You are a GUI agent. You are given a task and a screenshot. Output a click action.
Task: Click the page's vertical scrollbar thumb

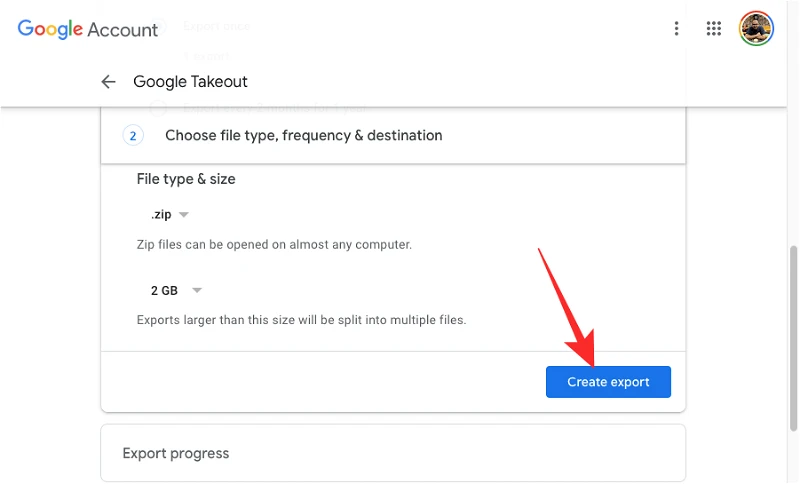pos(793,338)
